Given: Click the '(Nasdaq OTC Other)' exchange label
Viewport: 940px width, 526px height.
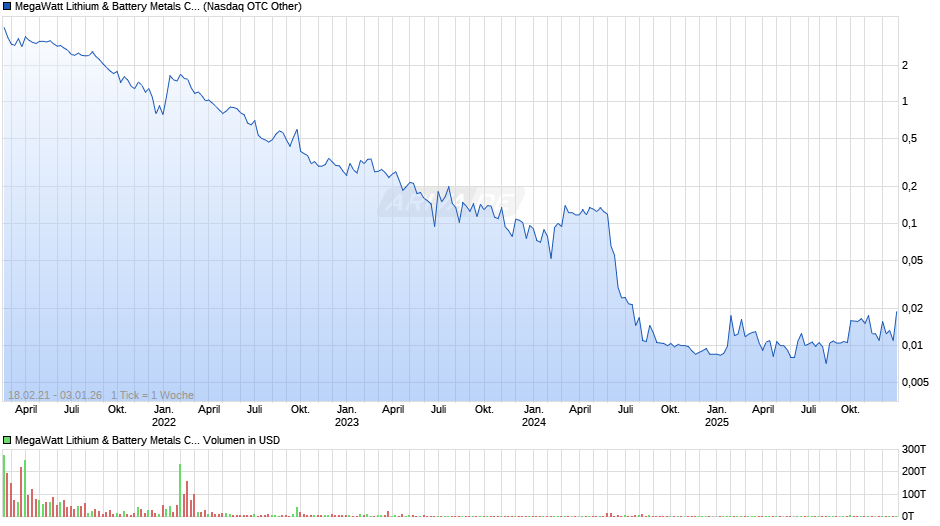Looking at the screenshot, I should pyautogui.click(x=252, y=7).
